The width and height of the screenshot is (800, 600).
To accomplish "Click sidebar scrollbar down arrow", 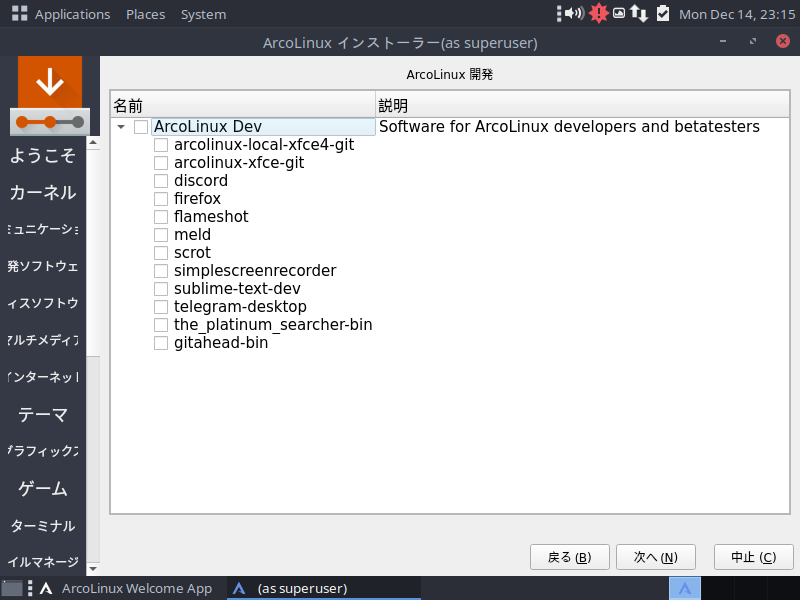I will click(x=93, y=568).
